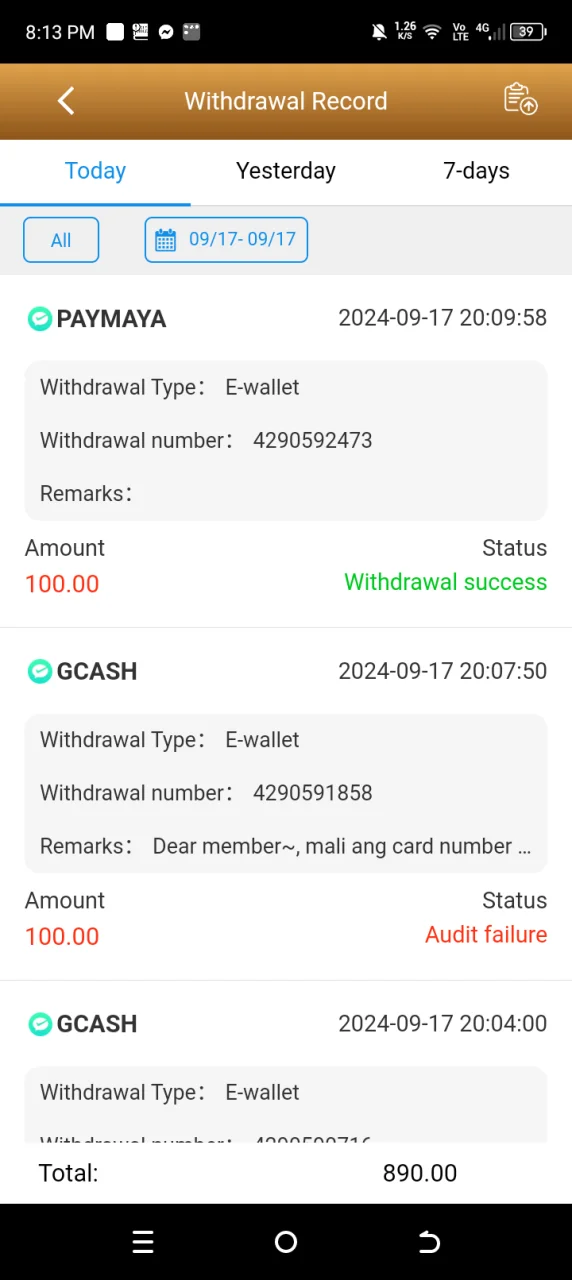Tap the Android home circle button
The image size is (572, 1280).
click(286, 1242)
